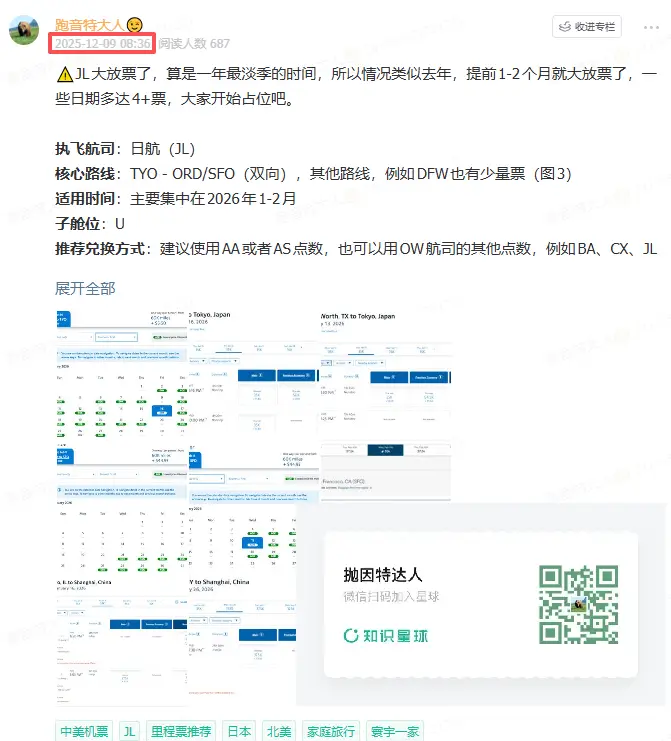Open the first award calendar screenshot thumbnail

tap(122, 375)
